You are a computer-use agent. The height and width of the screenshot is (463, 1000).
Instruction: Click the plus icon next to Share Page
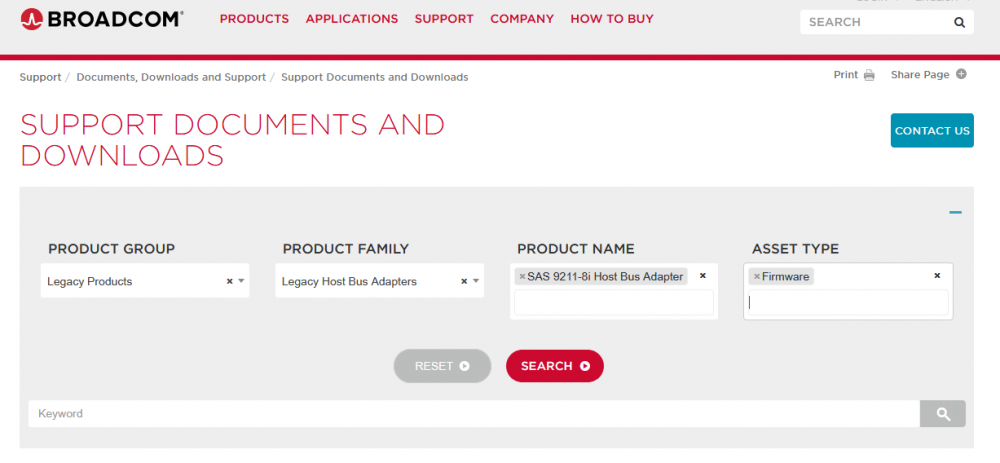tap(961, 74)
